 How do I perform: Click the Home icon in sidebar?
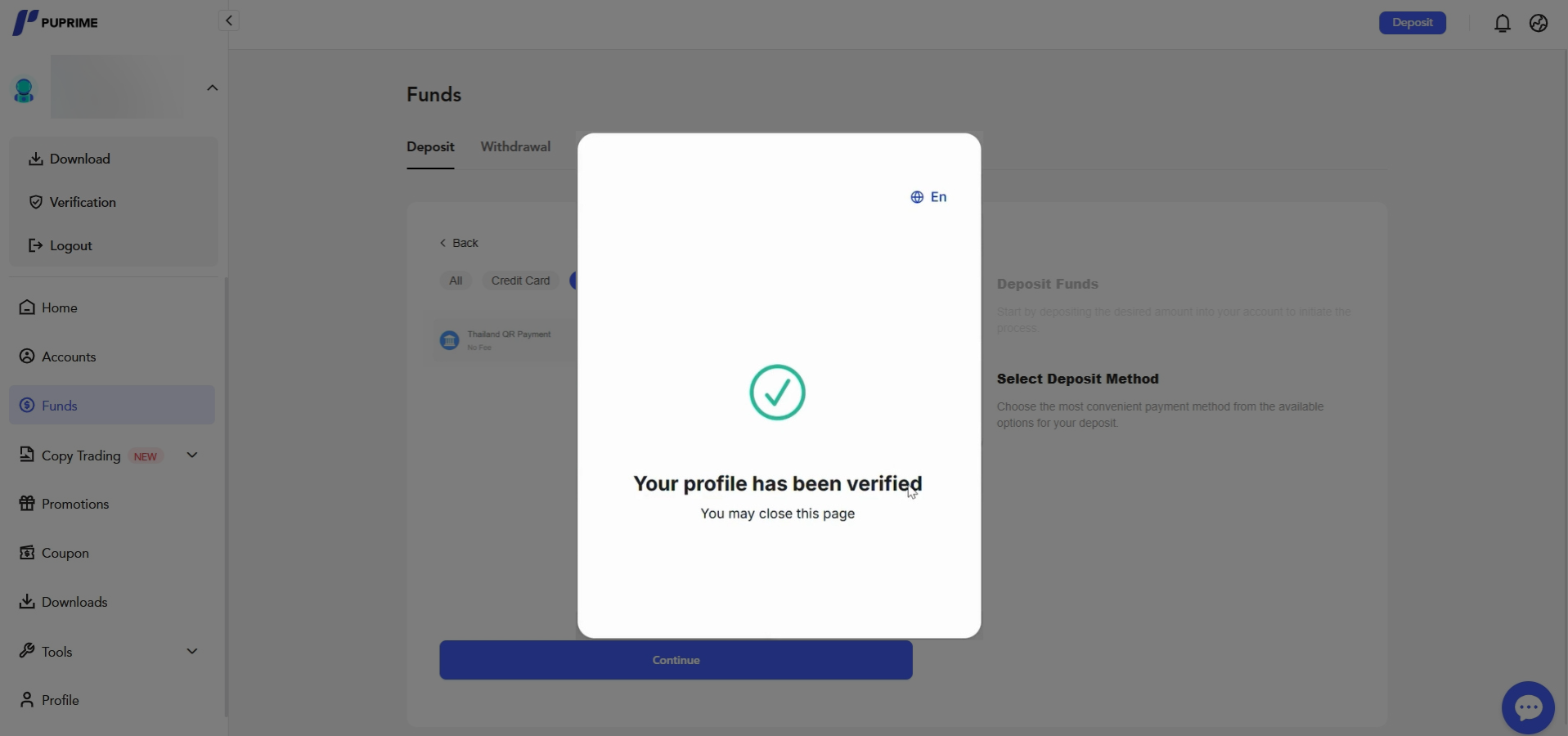click(x=27, y=307)
